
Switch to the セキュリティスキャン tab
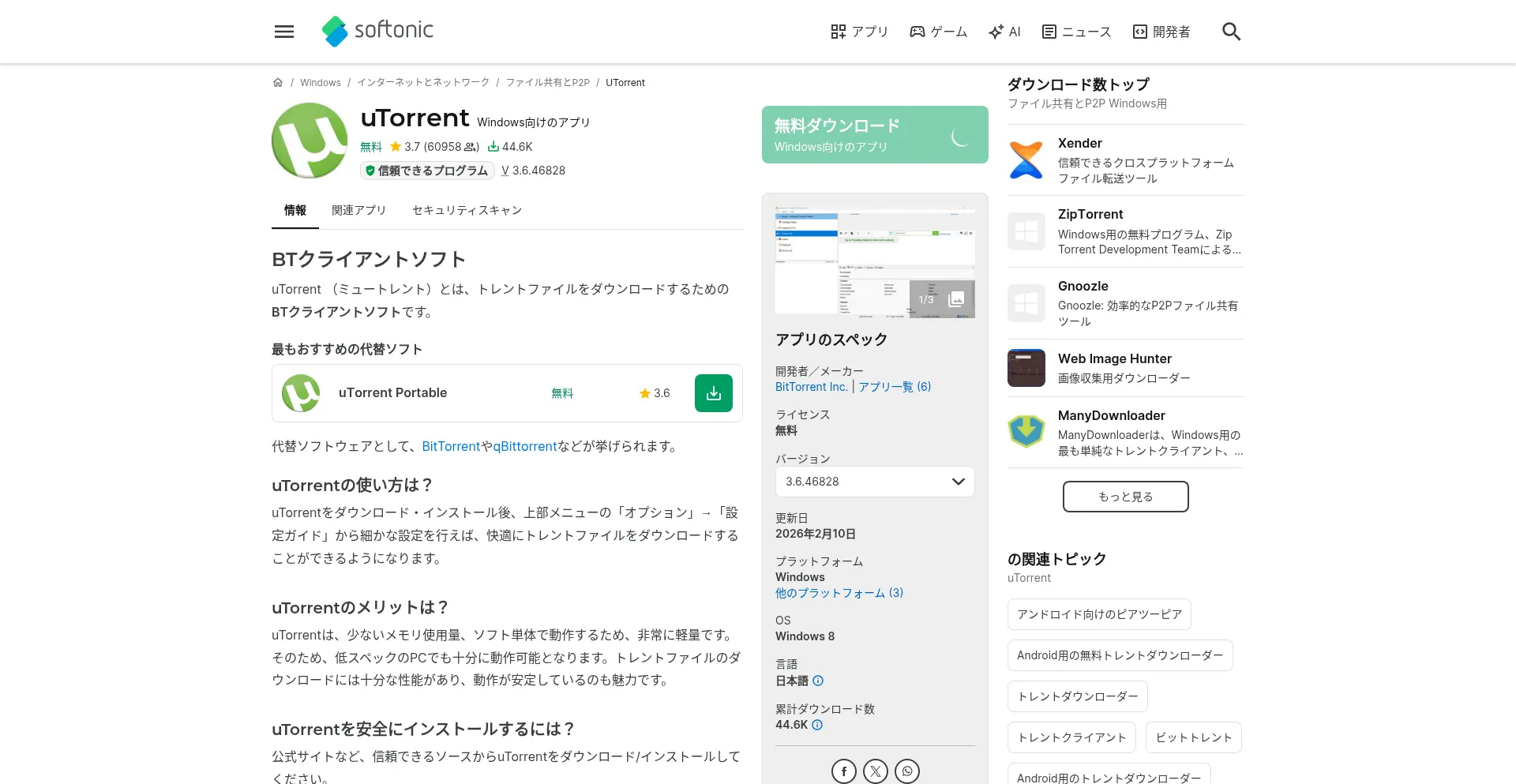pyautogui.click(x=467, y=210)
